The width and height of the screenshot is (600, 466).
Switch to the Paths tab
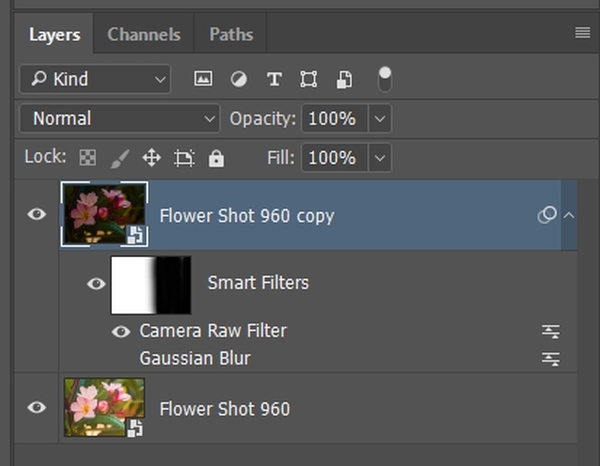[231, 34]
